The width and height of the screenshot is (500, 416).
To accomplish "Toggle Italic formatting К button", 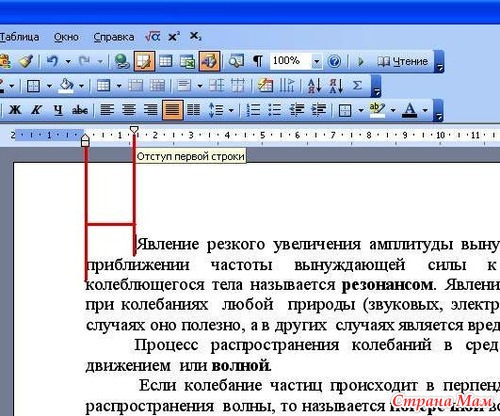I will tap(37, 110).
